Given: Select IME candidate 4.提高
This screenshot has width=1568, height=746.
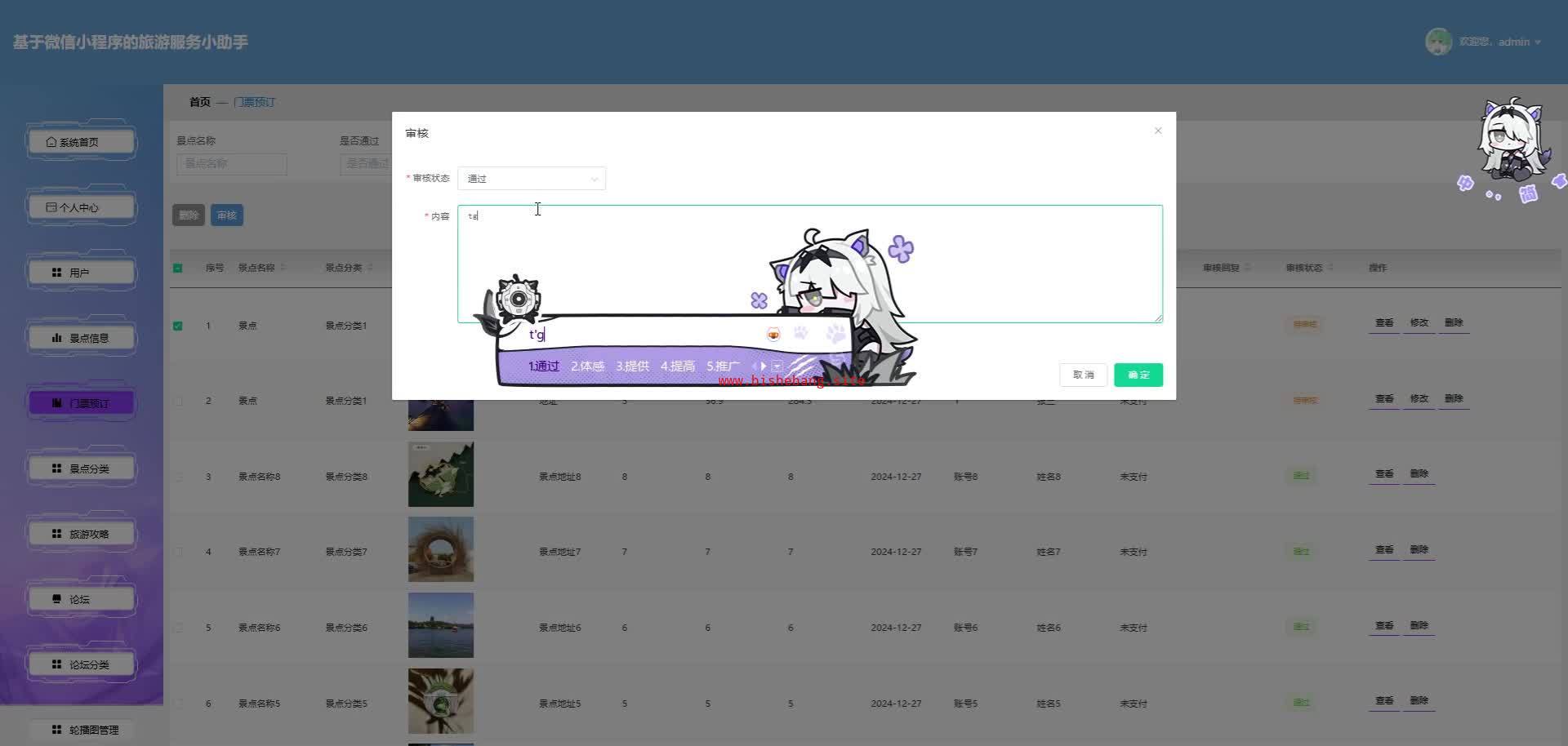Looking at the screenshot, I should 678,366.
